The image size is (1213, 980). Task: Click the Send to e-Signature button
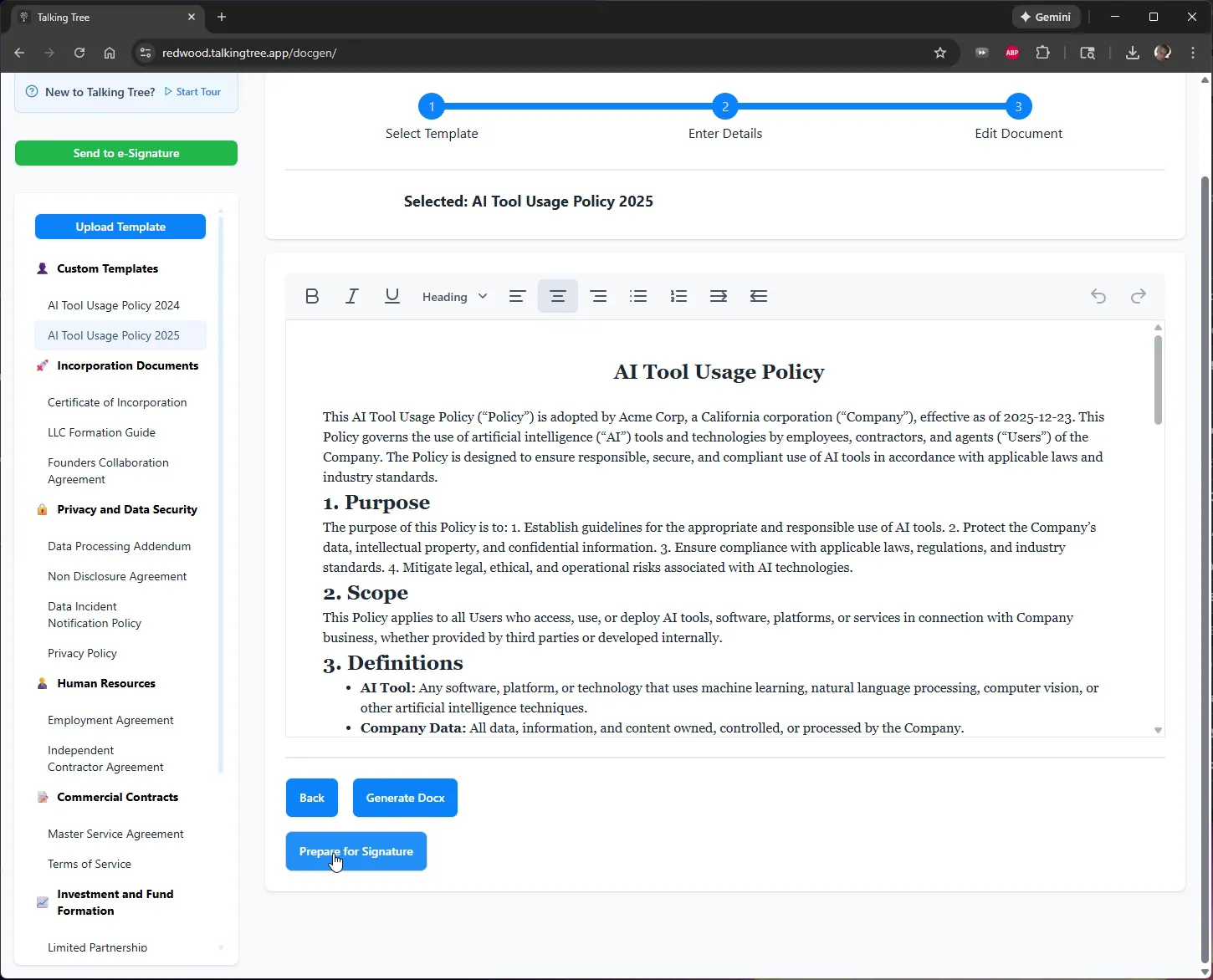[126, 153]
